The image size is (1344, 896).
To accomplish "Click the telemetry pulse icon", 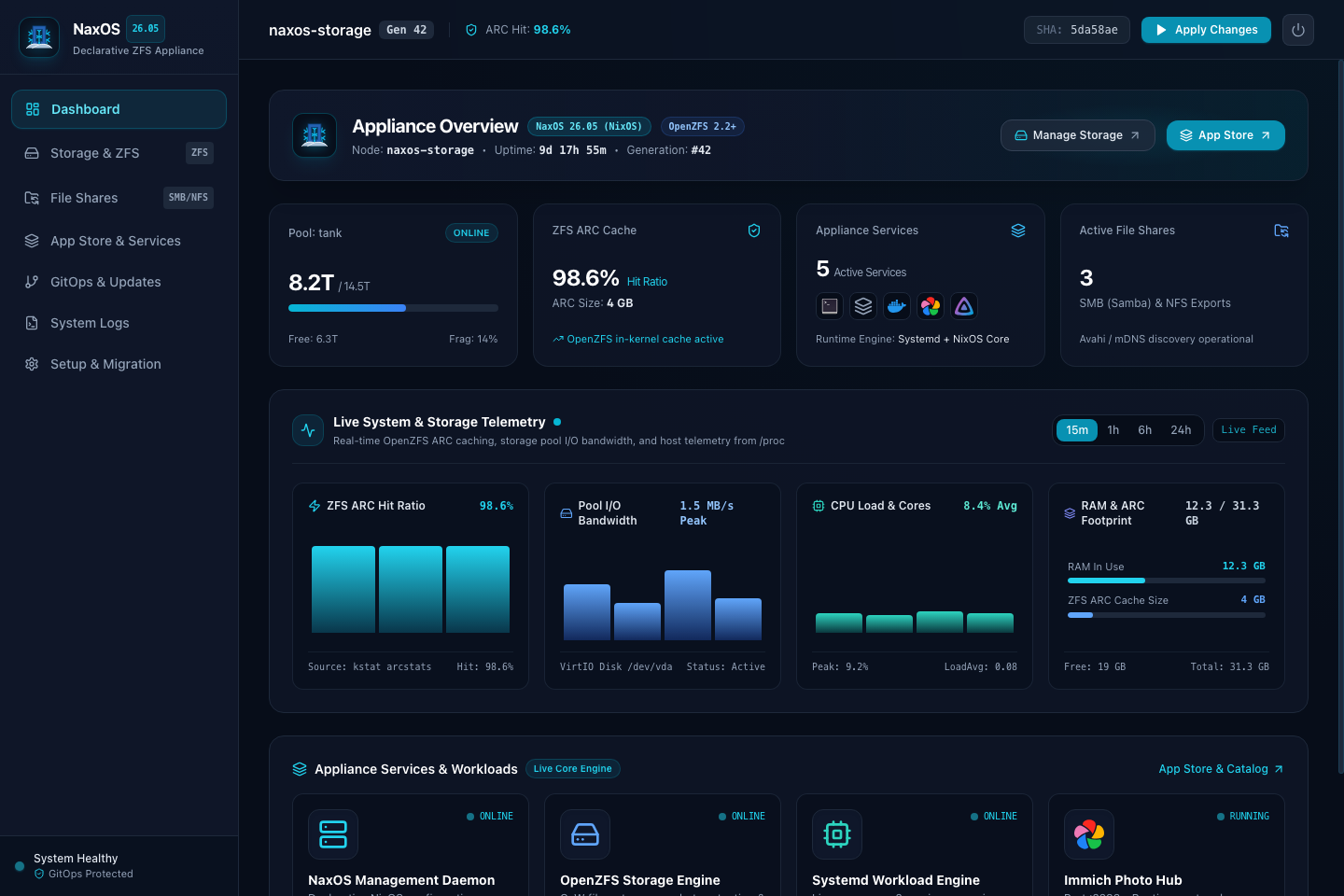I will coord(308,430).
